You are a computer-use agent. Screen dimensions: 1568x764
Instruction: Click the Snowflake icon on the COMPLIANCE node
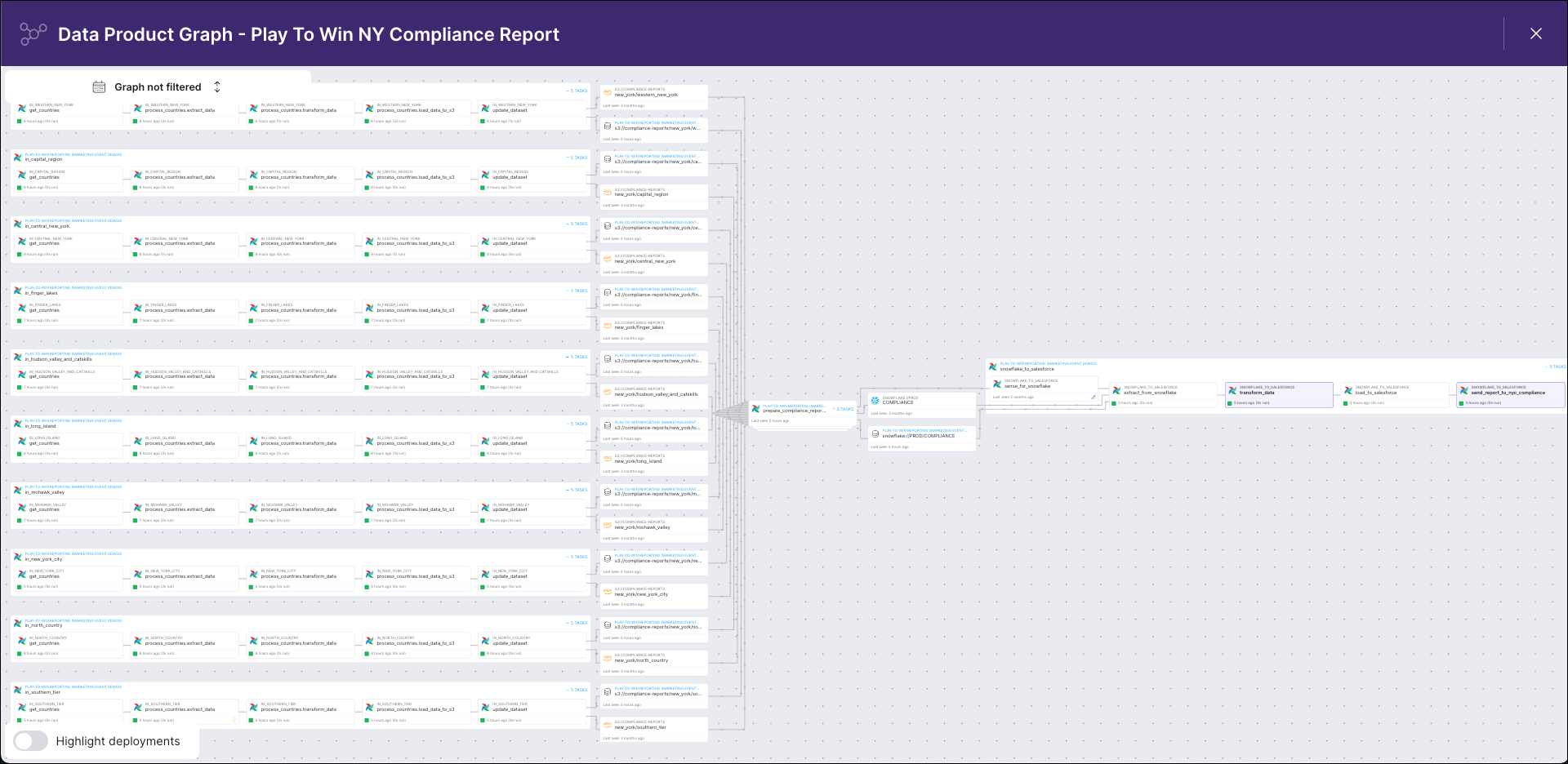(875, 400)
